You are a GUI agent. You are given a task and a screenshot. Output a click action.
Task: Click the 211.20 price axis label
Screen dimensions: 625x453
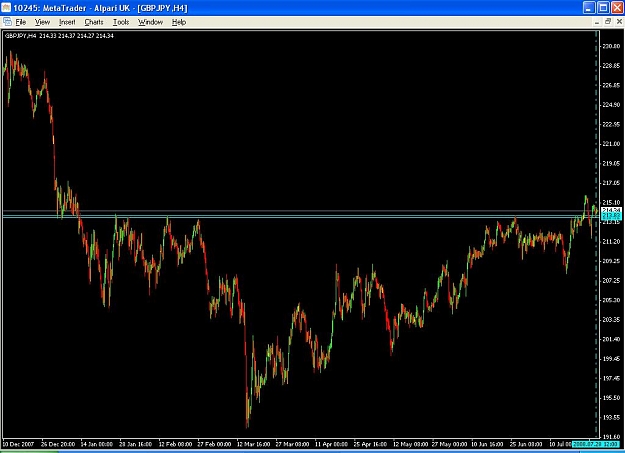[x=611, y=242]
